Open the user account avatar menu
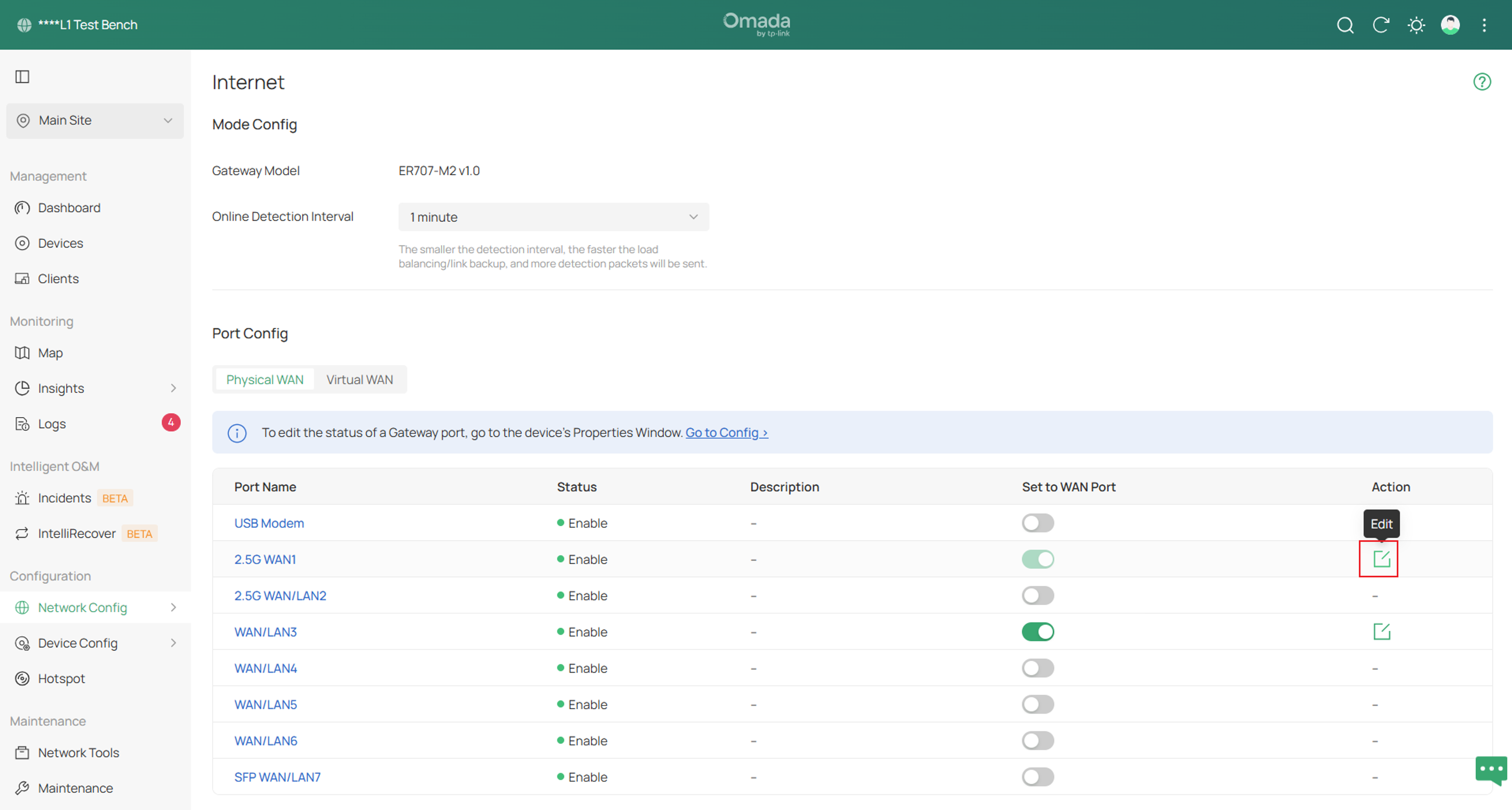Screen dimensions: 1512x810 click(x=1450, y=25)
